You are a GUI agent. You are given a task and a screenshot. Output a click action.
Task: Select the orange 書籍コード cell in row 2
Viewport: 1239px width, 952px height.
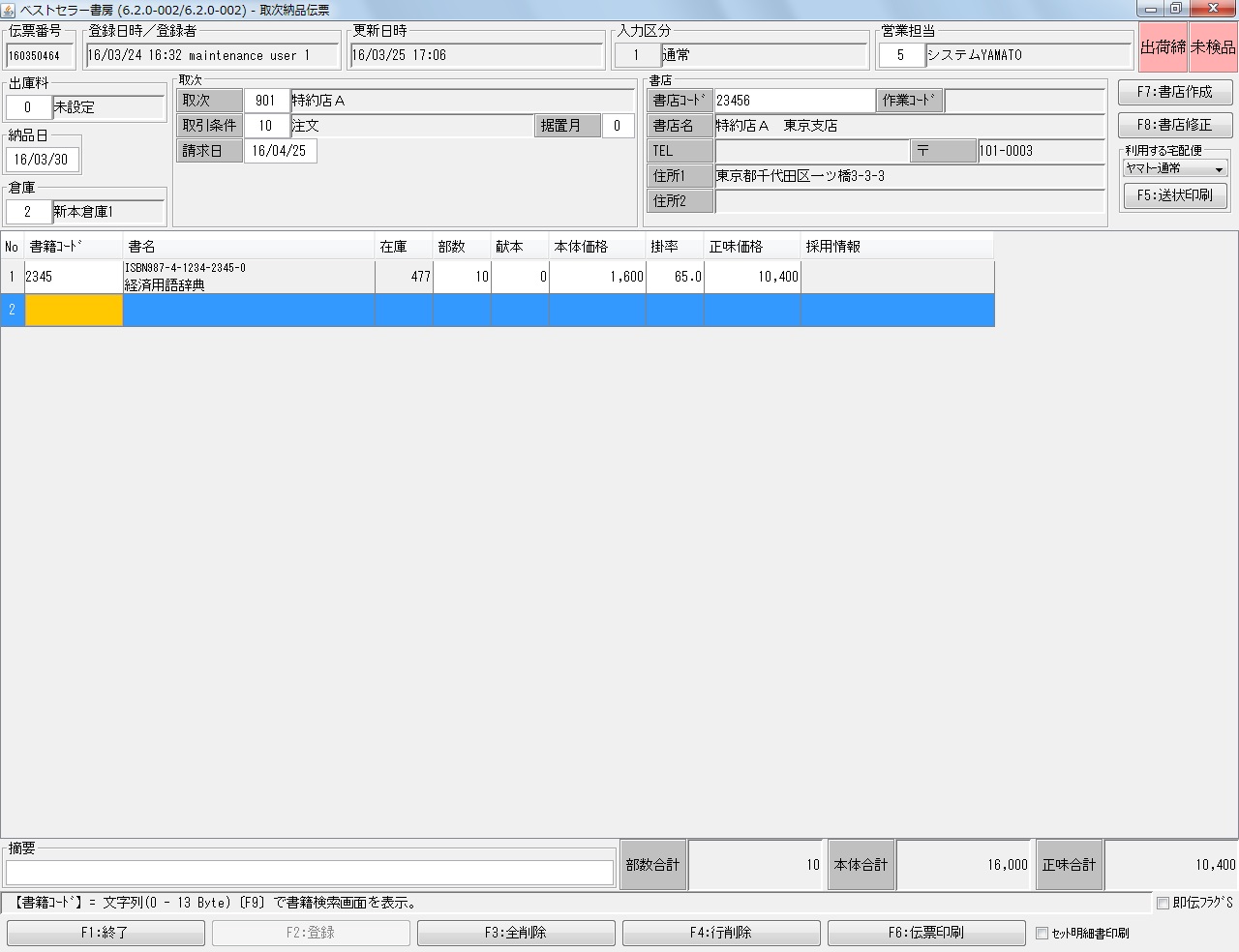point(74,311)
